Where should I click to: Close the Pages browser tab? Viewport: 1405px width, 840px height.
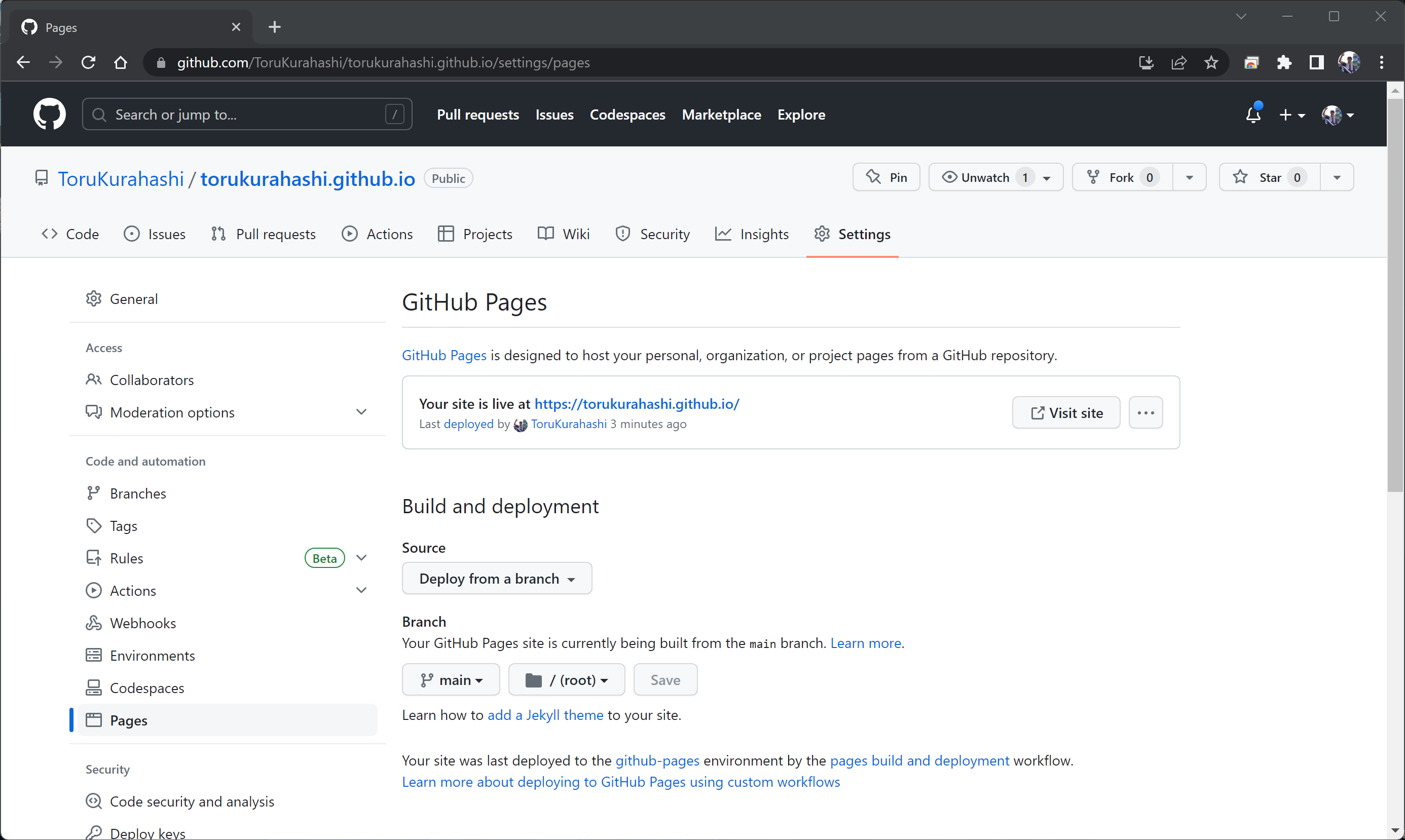(x=236, y=27)
